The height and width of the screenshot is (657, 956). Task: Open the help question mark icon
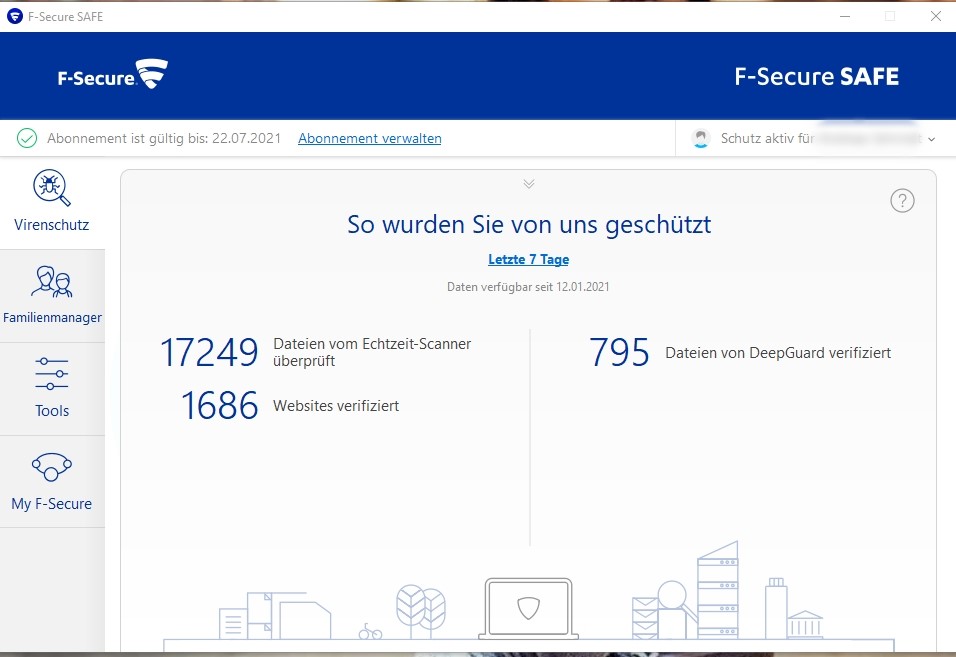(x=902, y=201)
